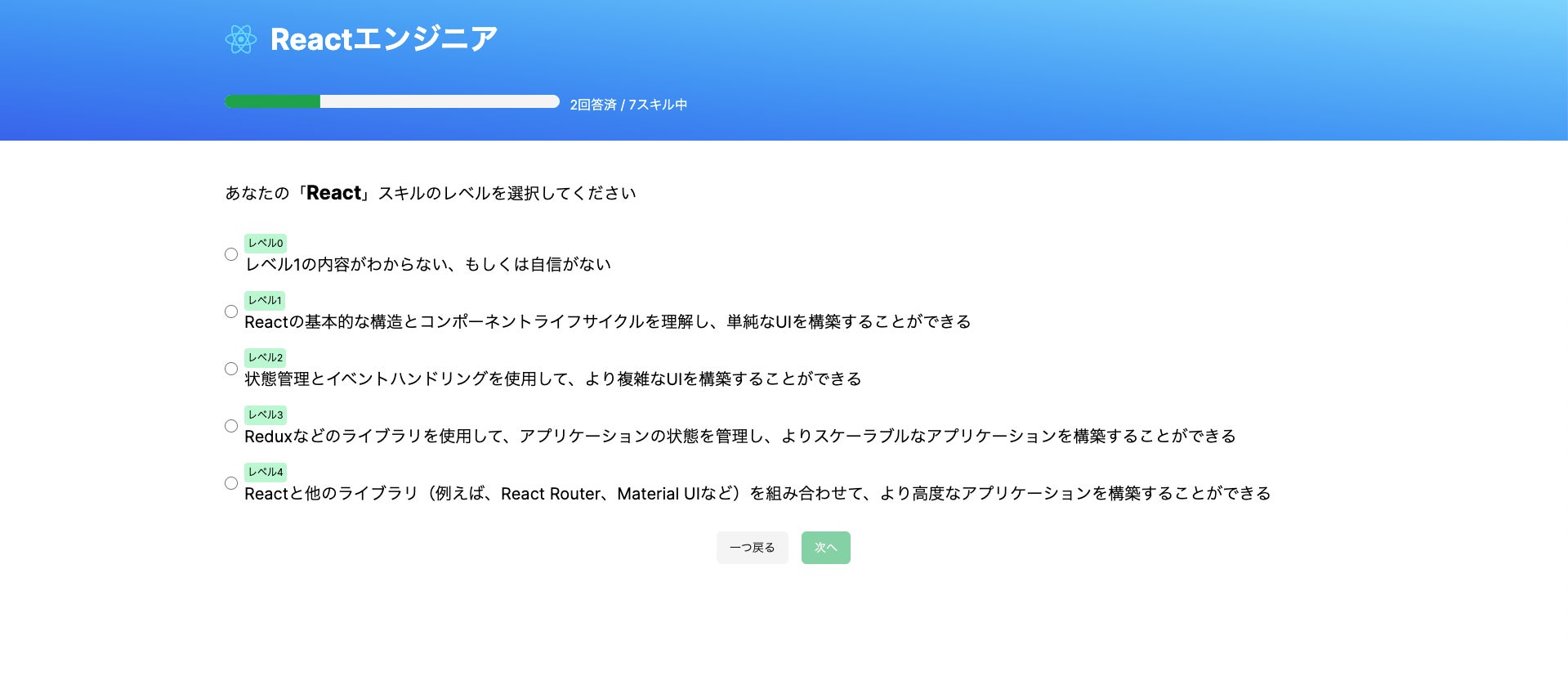The image size is (1568, 681).
Task: Click the description starting Reactの基本的な構造
Action: 608,321
